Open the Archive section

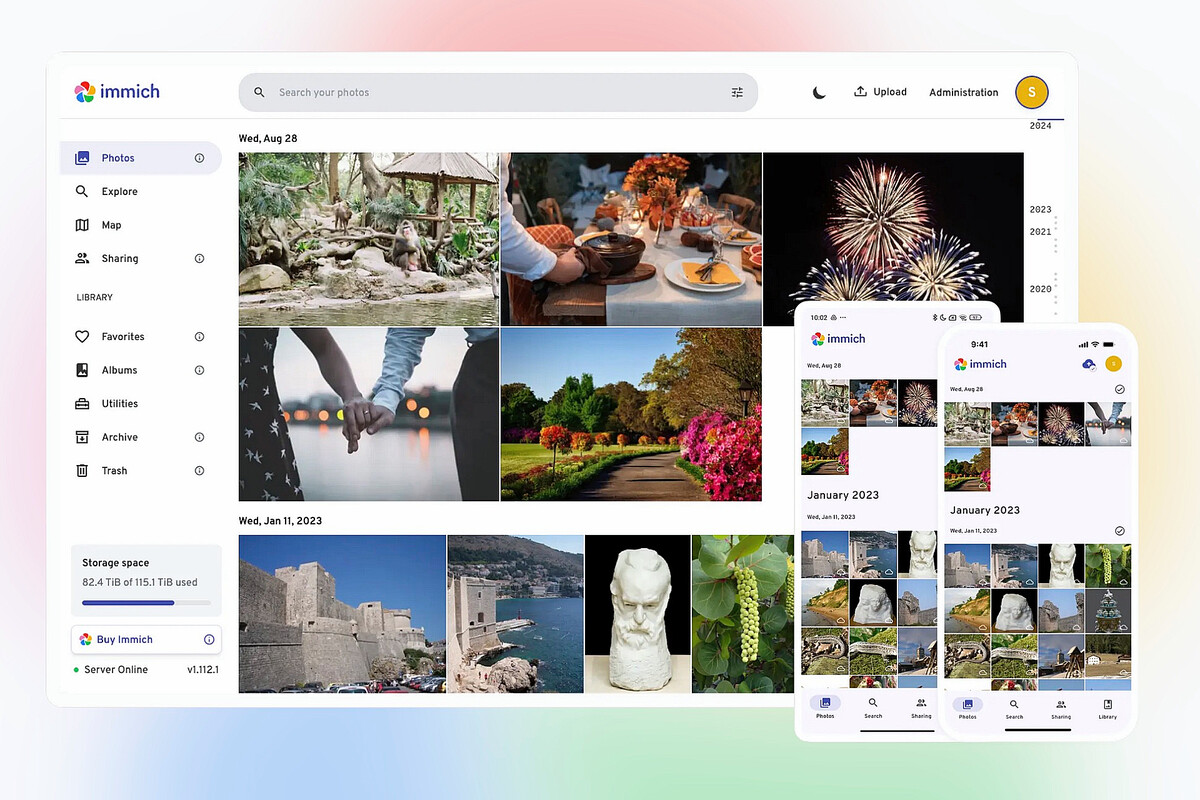(x=119, y=437)
